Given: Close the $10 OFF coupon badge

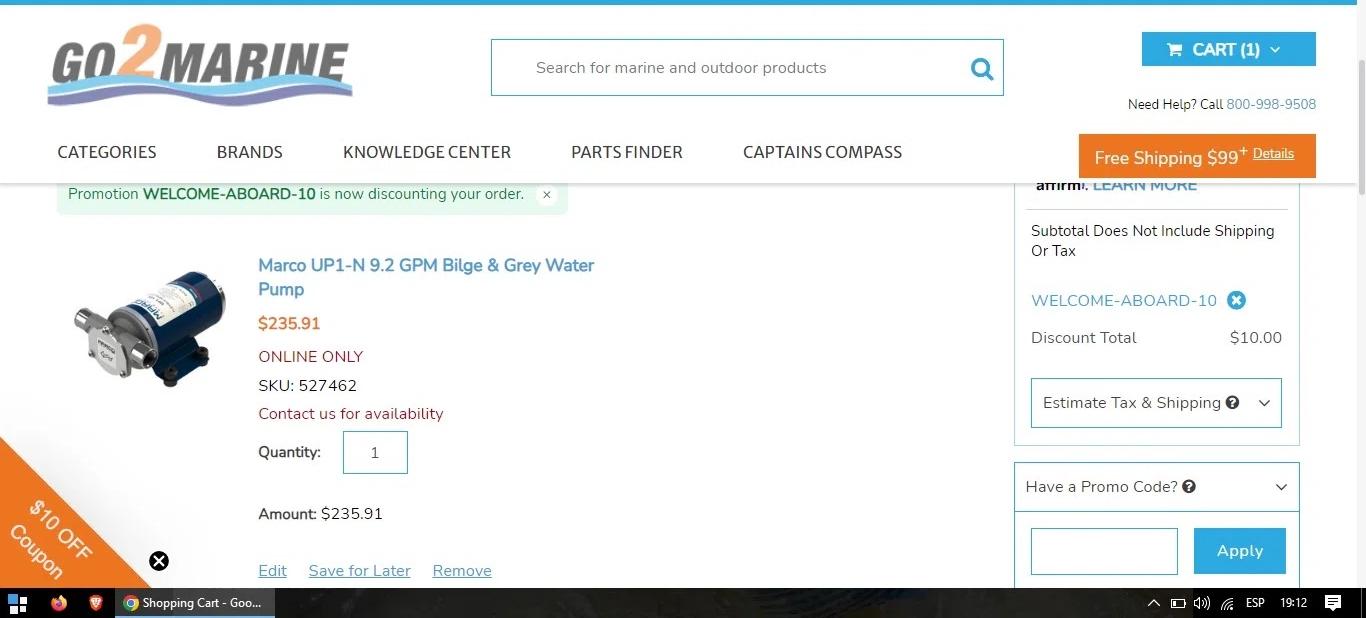Looking at the screenshot, I should 159,561.
